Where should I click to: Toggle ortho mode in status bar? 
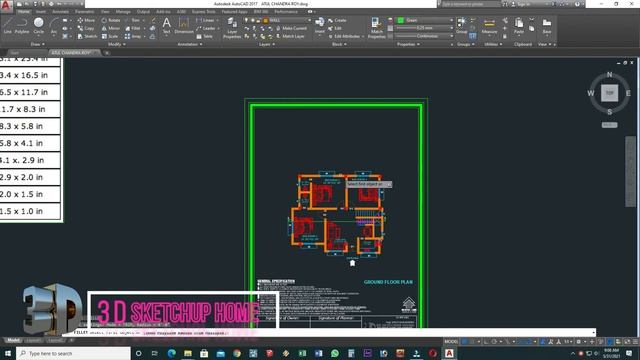click(487, 341)
